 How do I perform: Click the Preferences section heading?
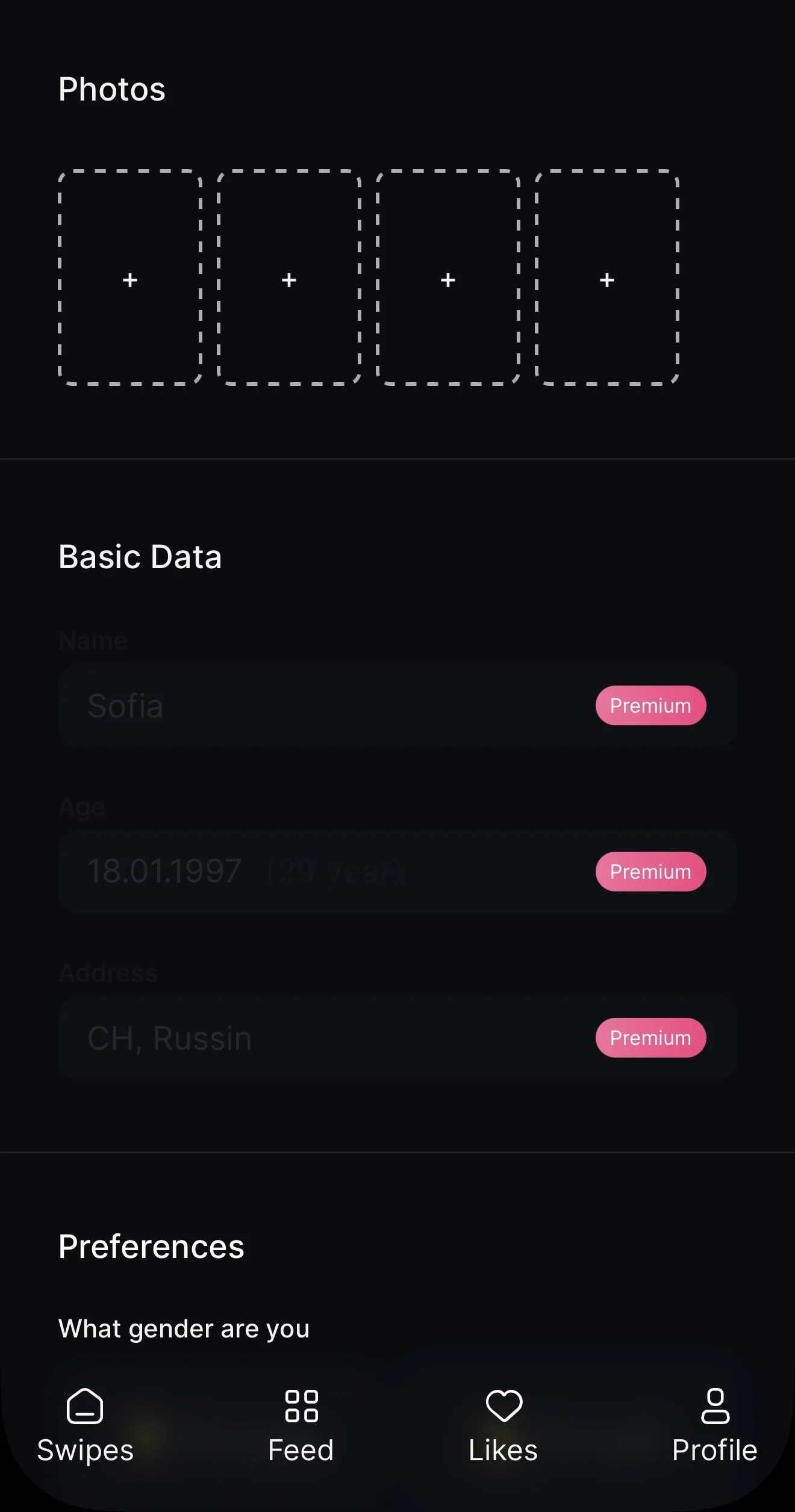(x=151, y=1246)
